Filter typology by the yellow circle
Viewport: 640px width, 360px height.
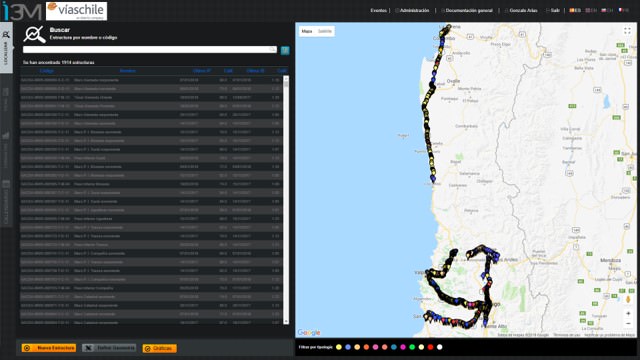click(338, 347)
